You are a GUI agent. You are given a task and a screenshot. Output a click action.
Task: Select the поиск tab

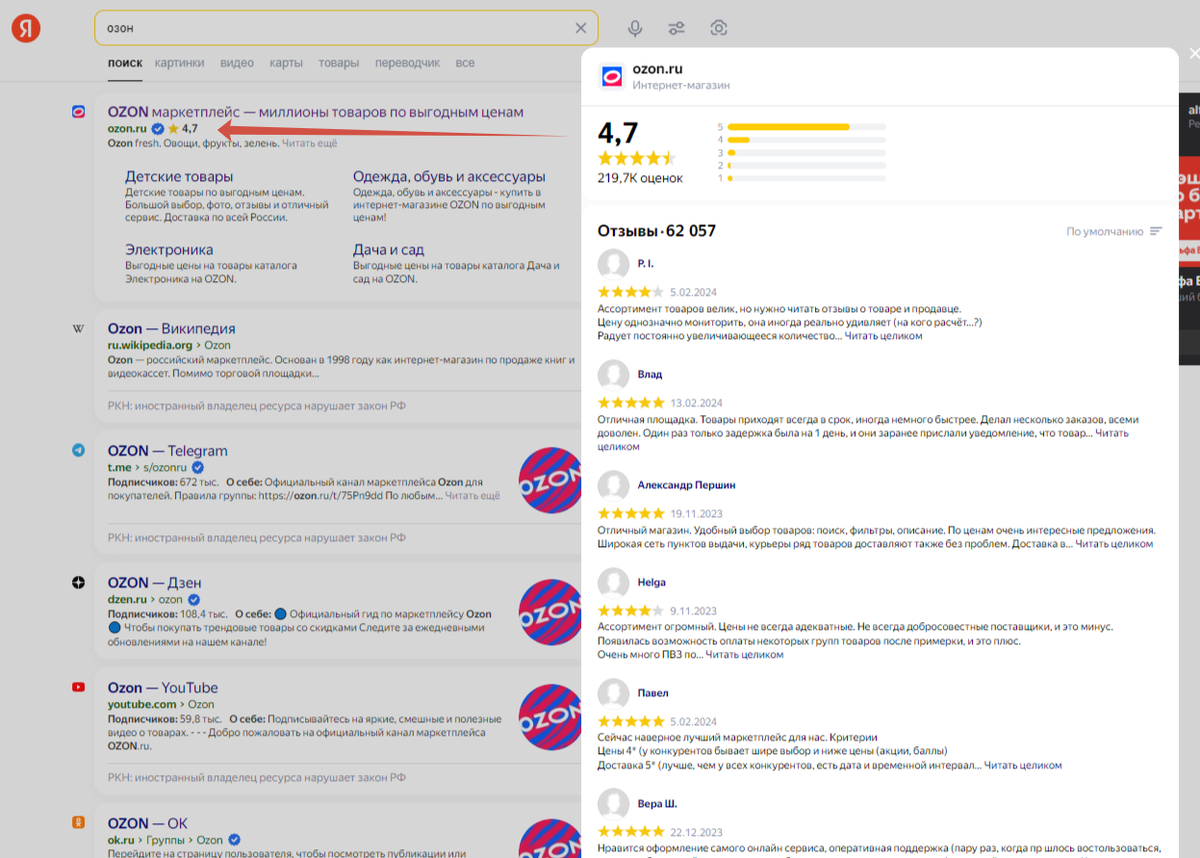click(x=125, y=62)
